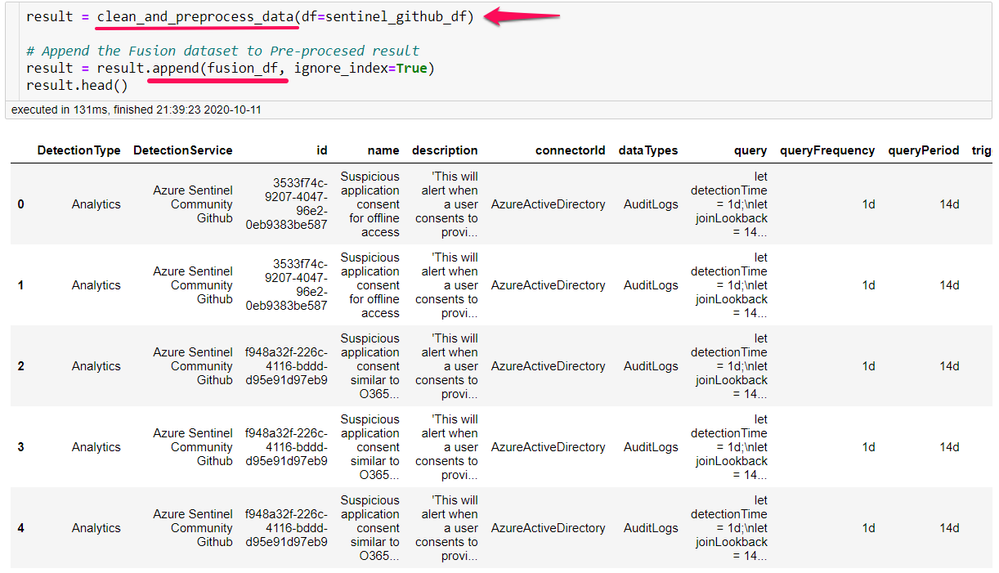Click the query column header
Viewport: 999px width, 573px height.
[x=750, y=150]
